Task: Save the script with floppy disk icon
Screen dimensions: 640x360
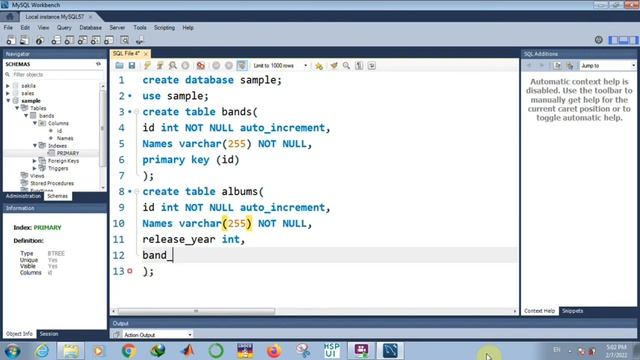Action: pyautogui.click(x=132, y=66)
